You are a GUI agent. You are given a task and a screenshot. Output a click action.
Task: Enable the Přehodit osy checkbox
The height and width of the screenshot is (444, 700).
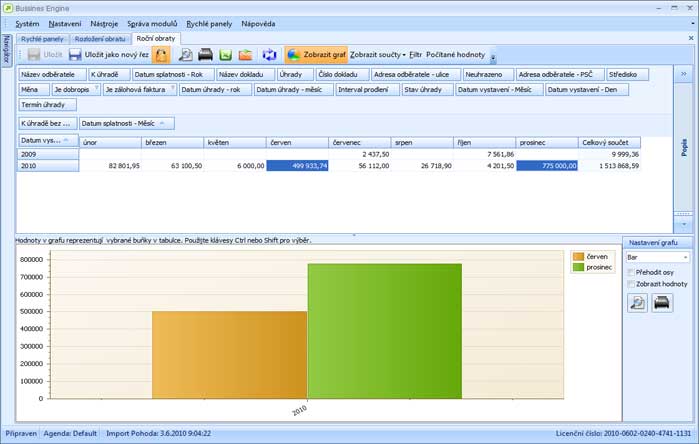tap(631, 271)
